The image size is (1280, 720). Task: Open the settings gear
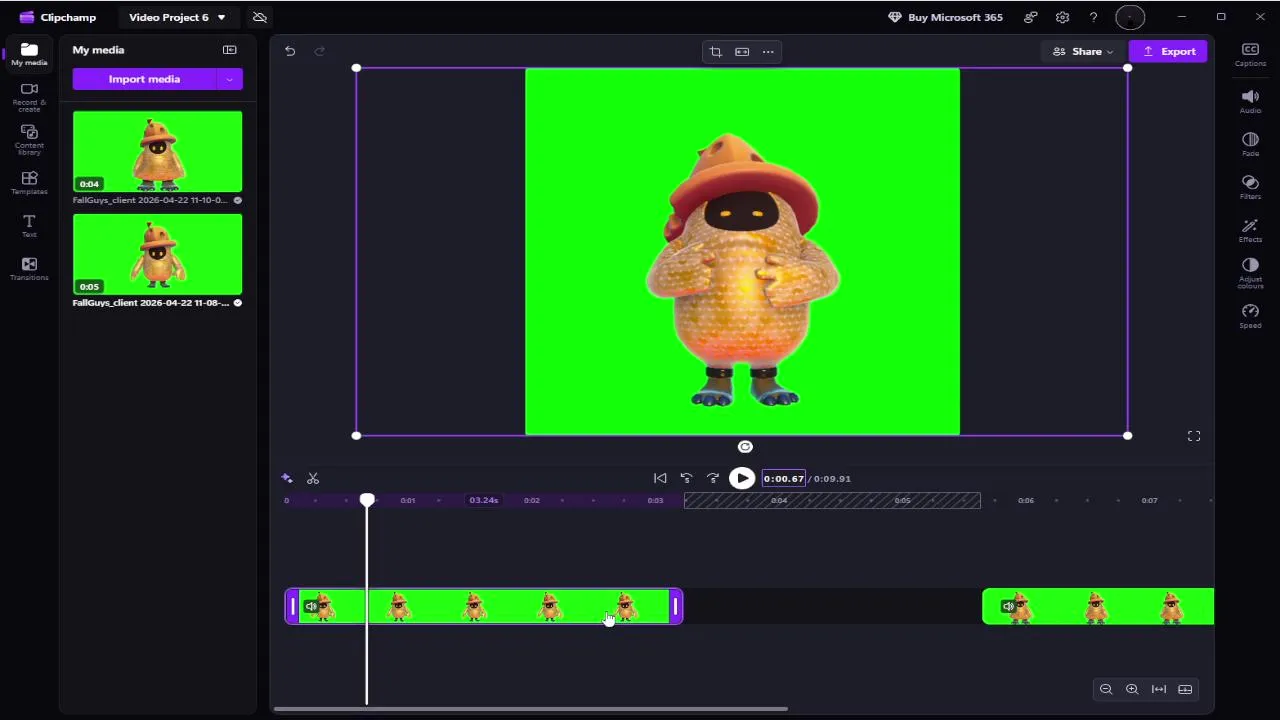(x=1062, y=17)
